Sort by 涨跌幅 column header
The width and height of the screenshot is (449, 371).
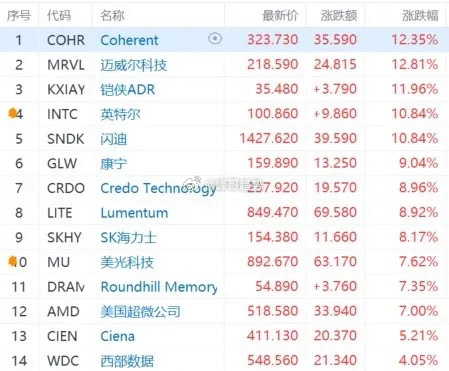point(420,15)
